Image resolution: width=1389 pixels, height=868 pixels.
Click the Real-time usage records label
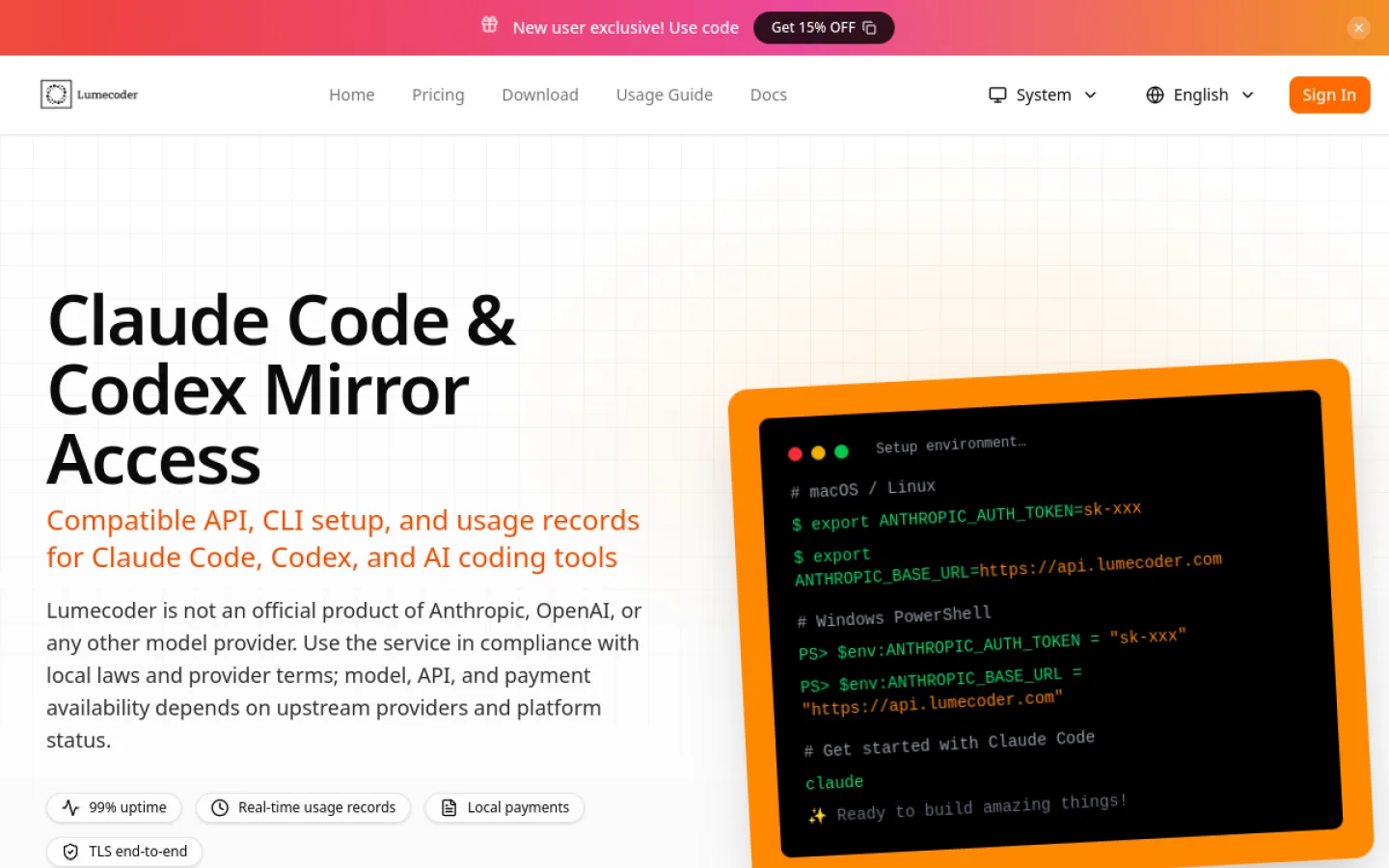[316, 807]
